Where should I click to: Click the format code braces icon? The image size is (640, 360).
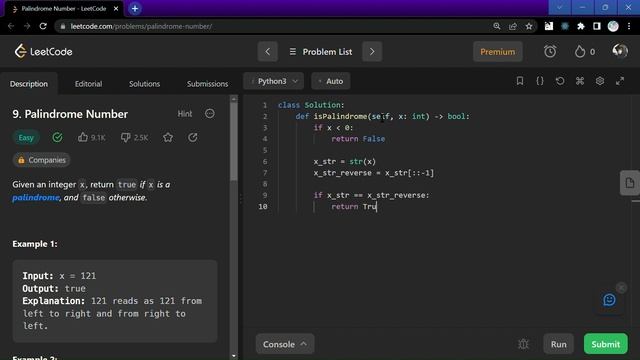tap(540, 81)
